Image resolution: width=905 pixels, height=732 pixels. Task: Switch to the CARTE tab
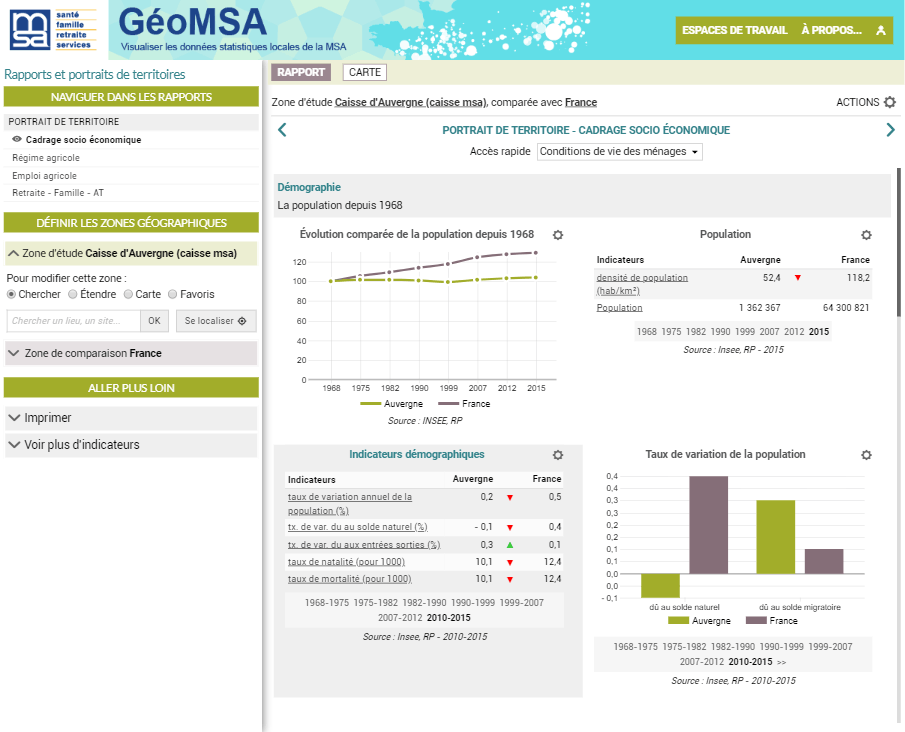click(365, 72)
